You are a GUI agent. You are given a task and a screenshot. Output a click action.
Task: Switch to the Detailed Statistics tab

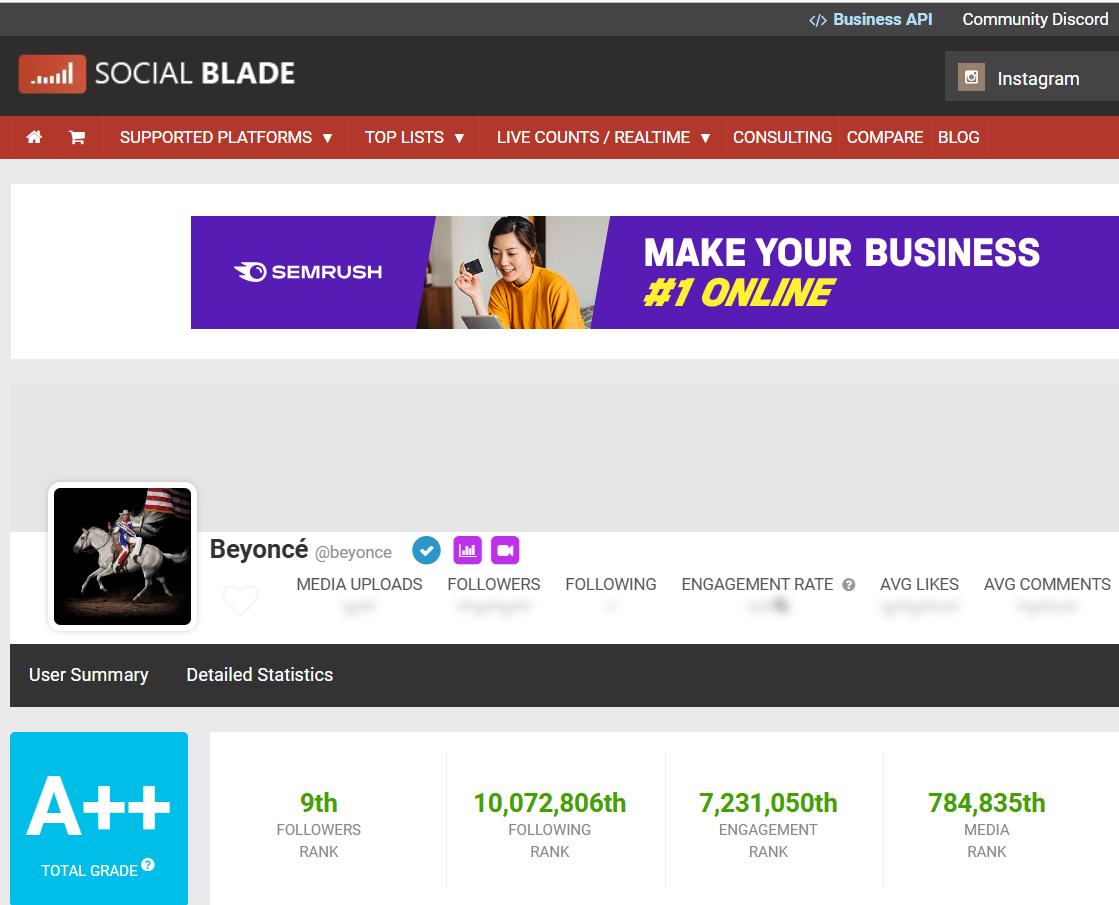click(x=259, y=675)
